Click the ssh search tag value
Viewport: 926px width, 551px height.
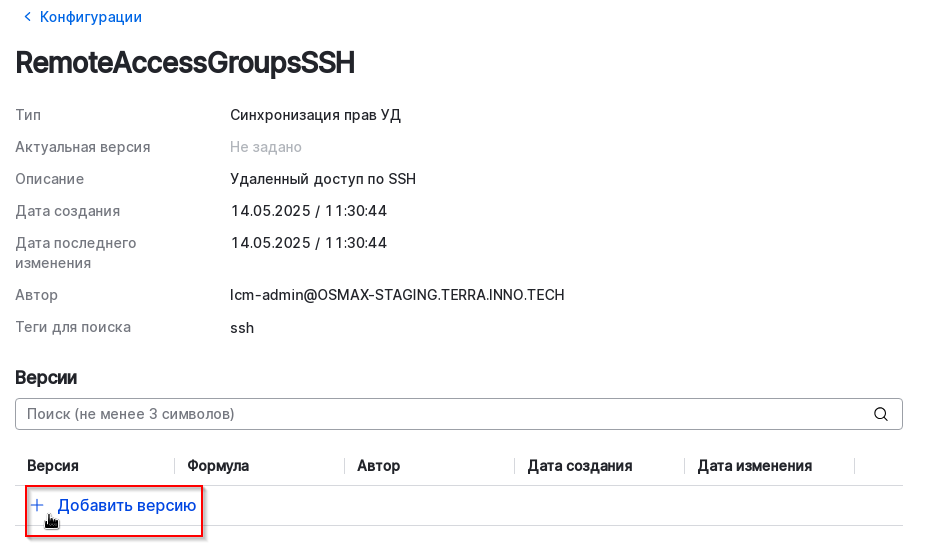tap(242, 327)
